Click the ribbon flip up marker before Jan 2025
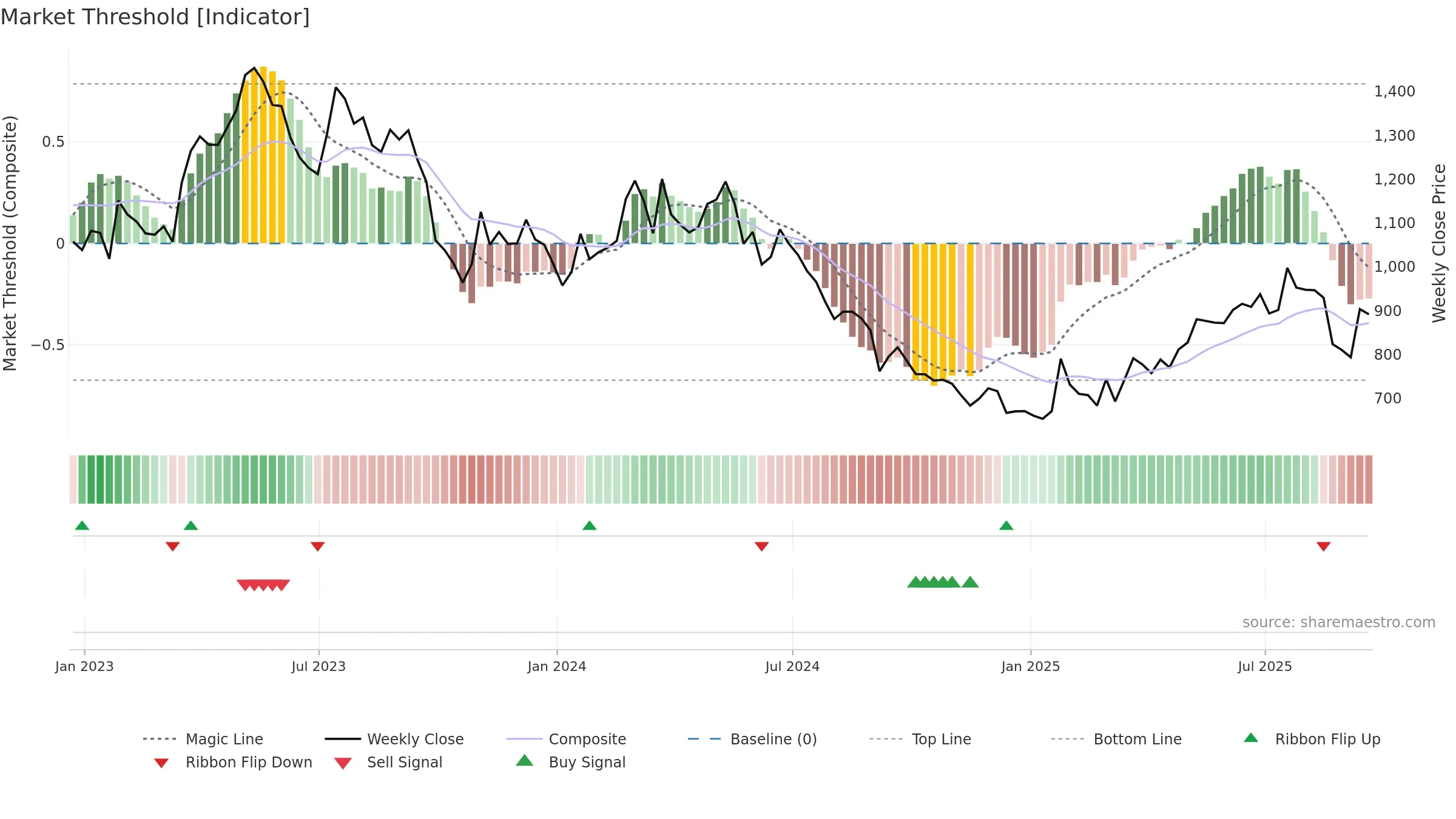The image size is (1456, 819). [1006, 525]
